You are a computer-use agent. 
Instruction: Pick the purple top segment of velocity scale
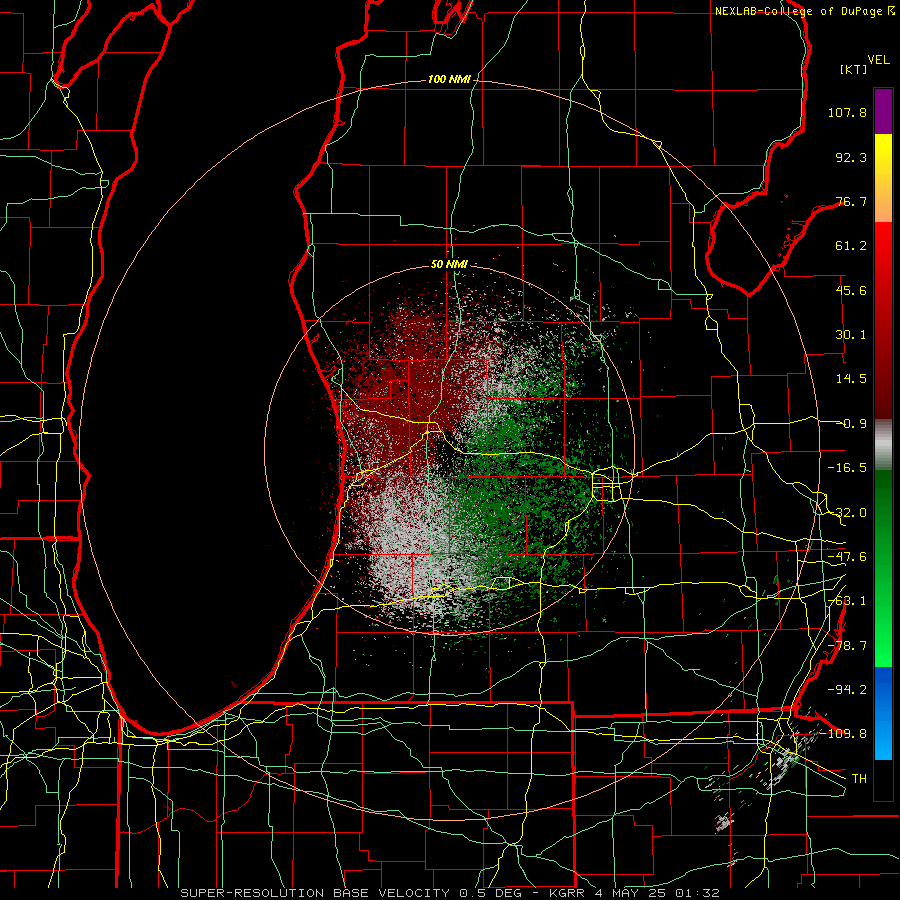883,111
